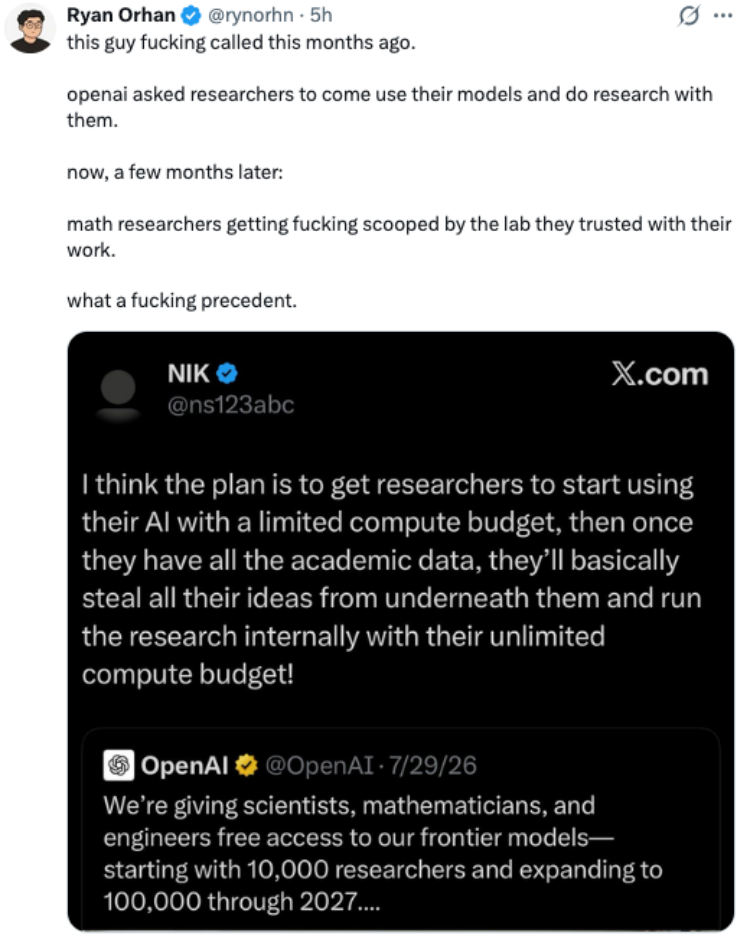
Task: Click NIK's blue verified badge
Action: [x=226, y=374]
